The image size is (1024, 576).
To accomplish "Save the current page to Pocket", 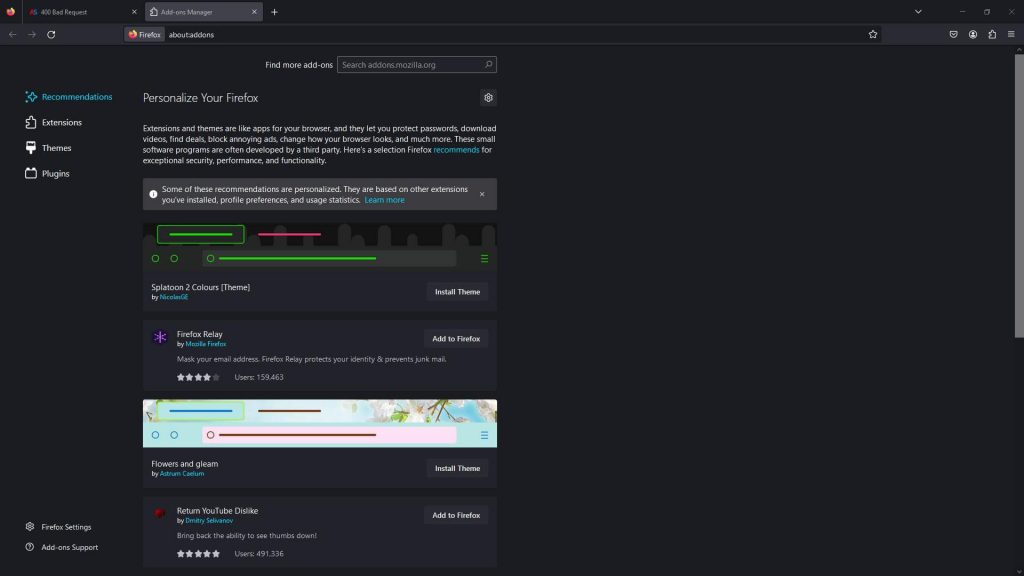I will tap(953, 34).
